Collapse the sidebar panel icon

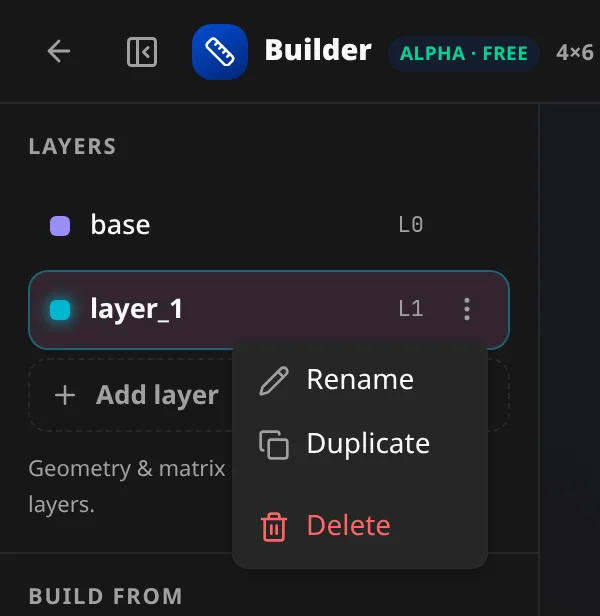(x=142, y=52)
